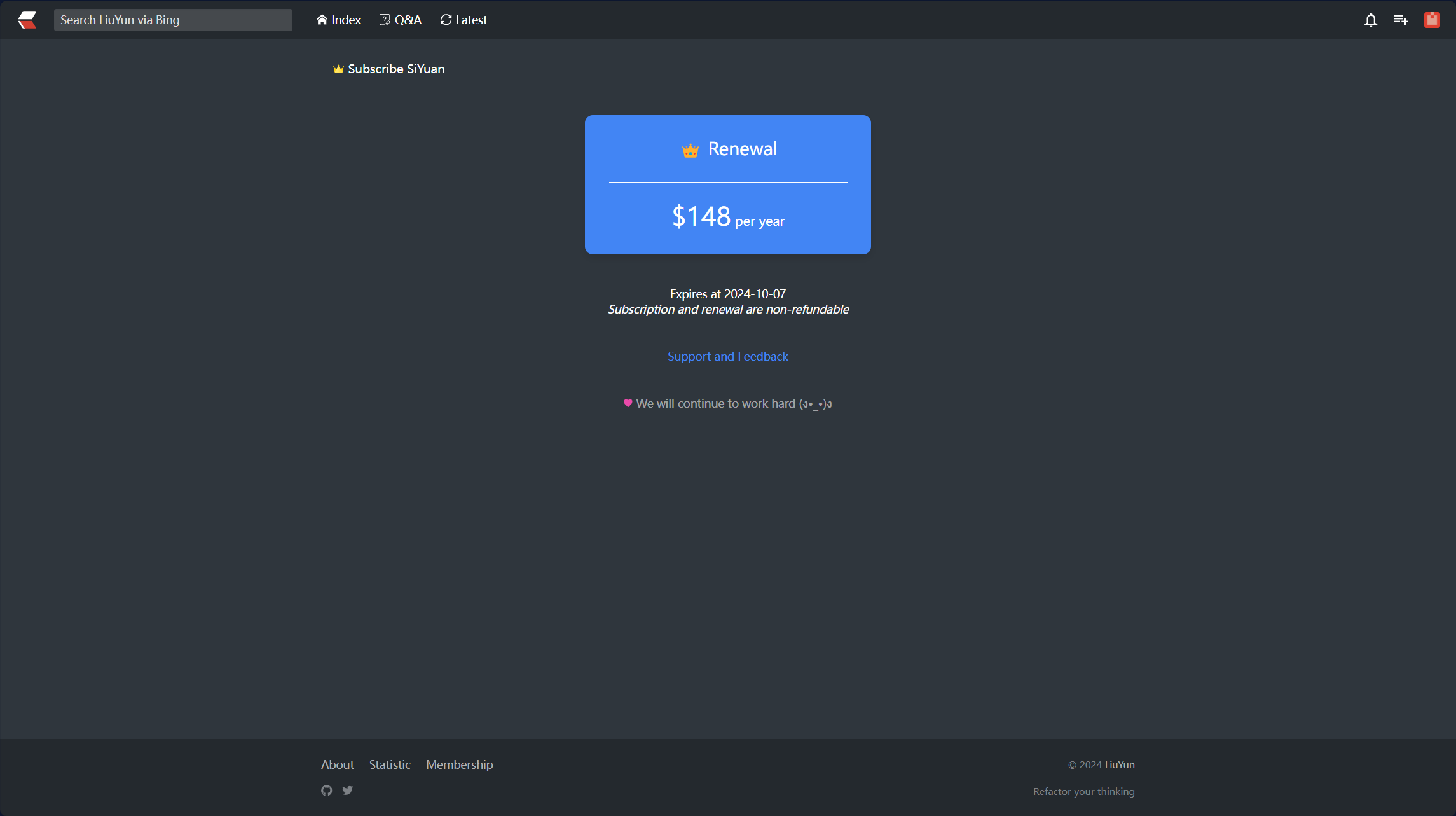Click the add-post list icon
1456x816 pixels.
[x=1401, y=20]
